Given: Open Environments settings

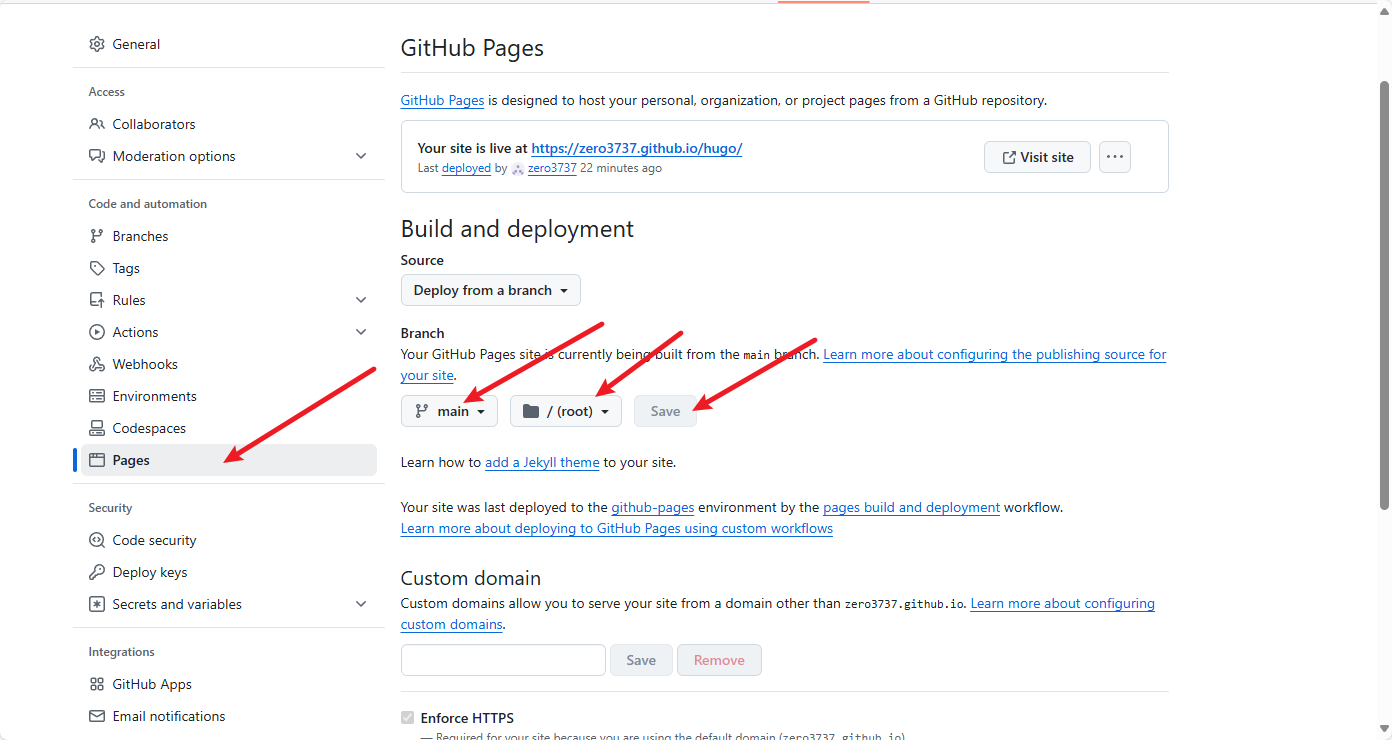Looking at the screenshot, I should point(229,396).
